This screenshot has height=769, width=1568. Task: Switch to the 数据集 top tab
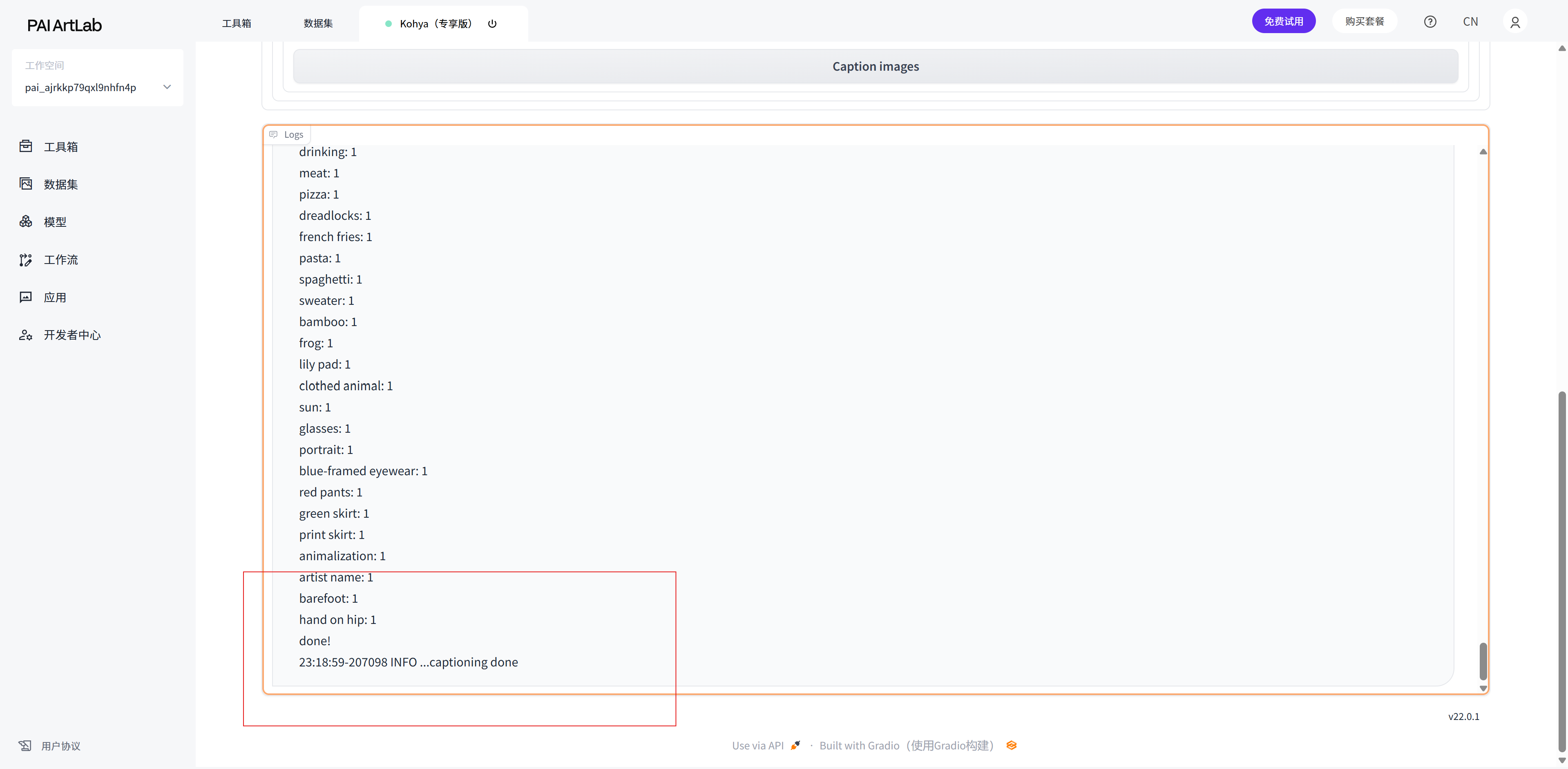point(318,24)
